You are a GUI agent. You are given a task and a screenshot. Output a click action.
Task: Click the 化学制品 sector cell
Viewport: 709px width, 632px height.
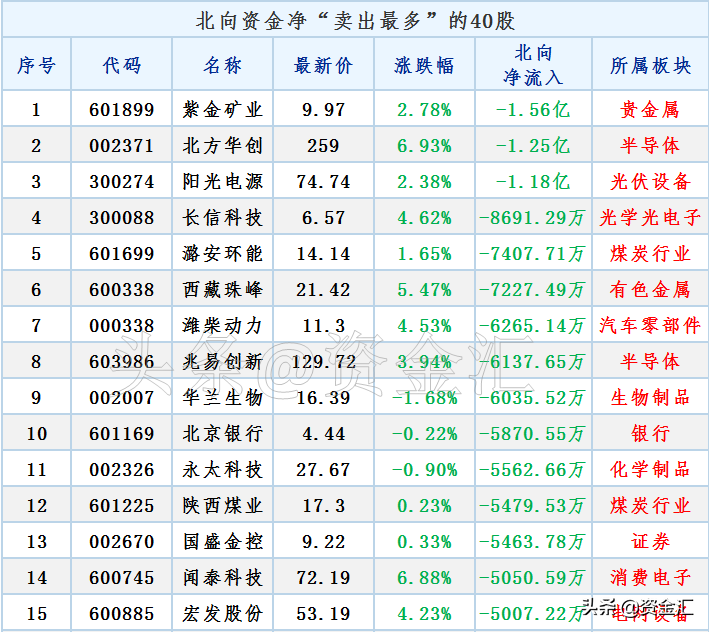coord(651,470)
